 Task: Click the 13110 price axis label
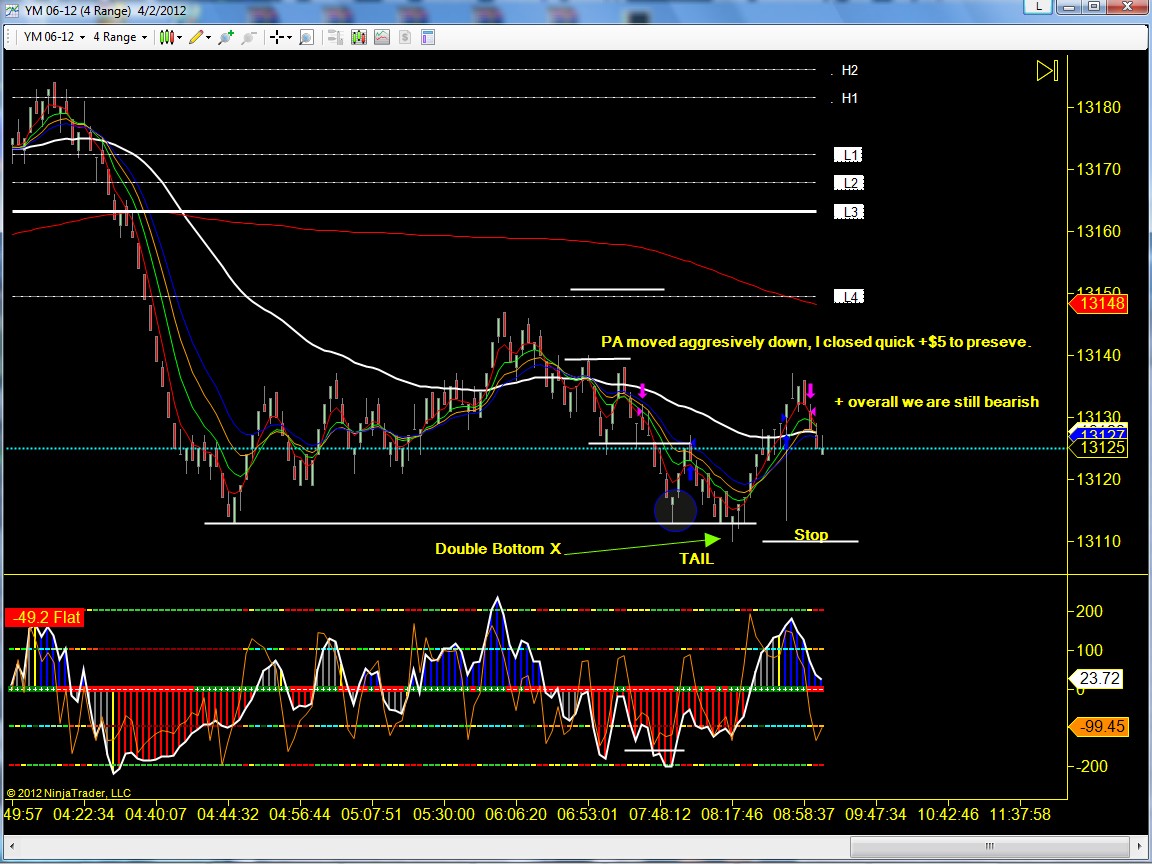click(1098, 542)
